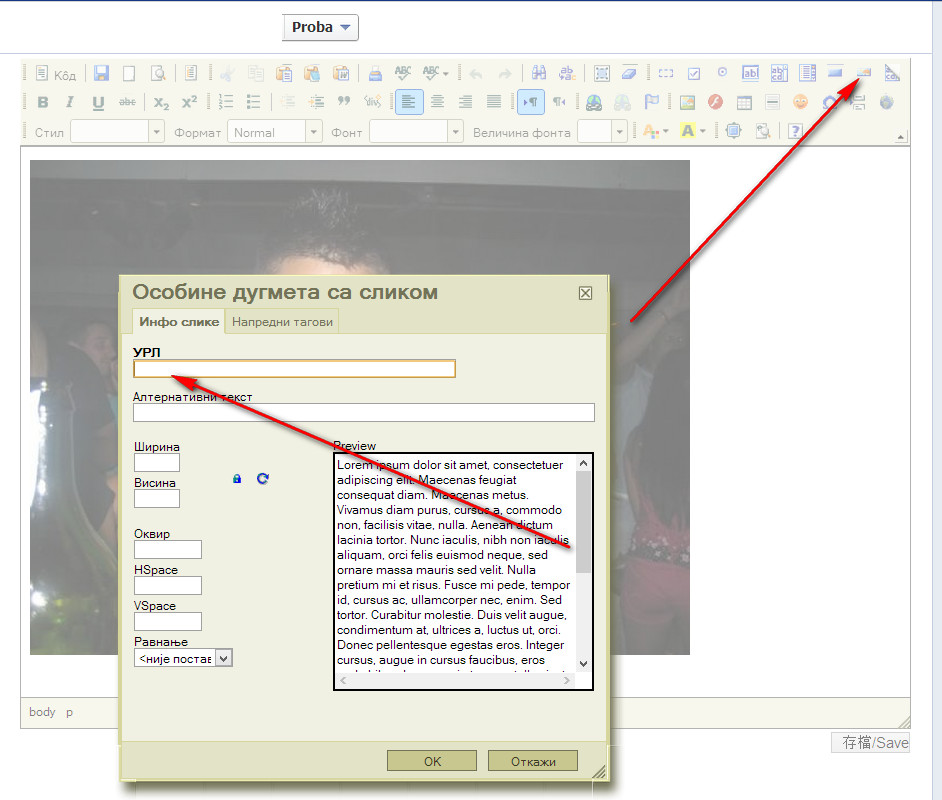Screen dimensions: 942x800
Task: Open the Формат Normal dropdown
Action: click(x=275, y=132)
